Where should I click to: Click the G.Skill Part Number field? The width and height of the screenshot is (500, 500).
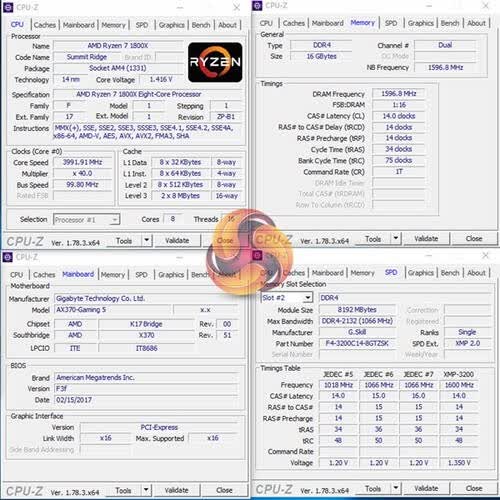(357, 343)
